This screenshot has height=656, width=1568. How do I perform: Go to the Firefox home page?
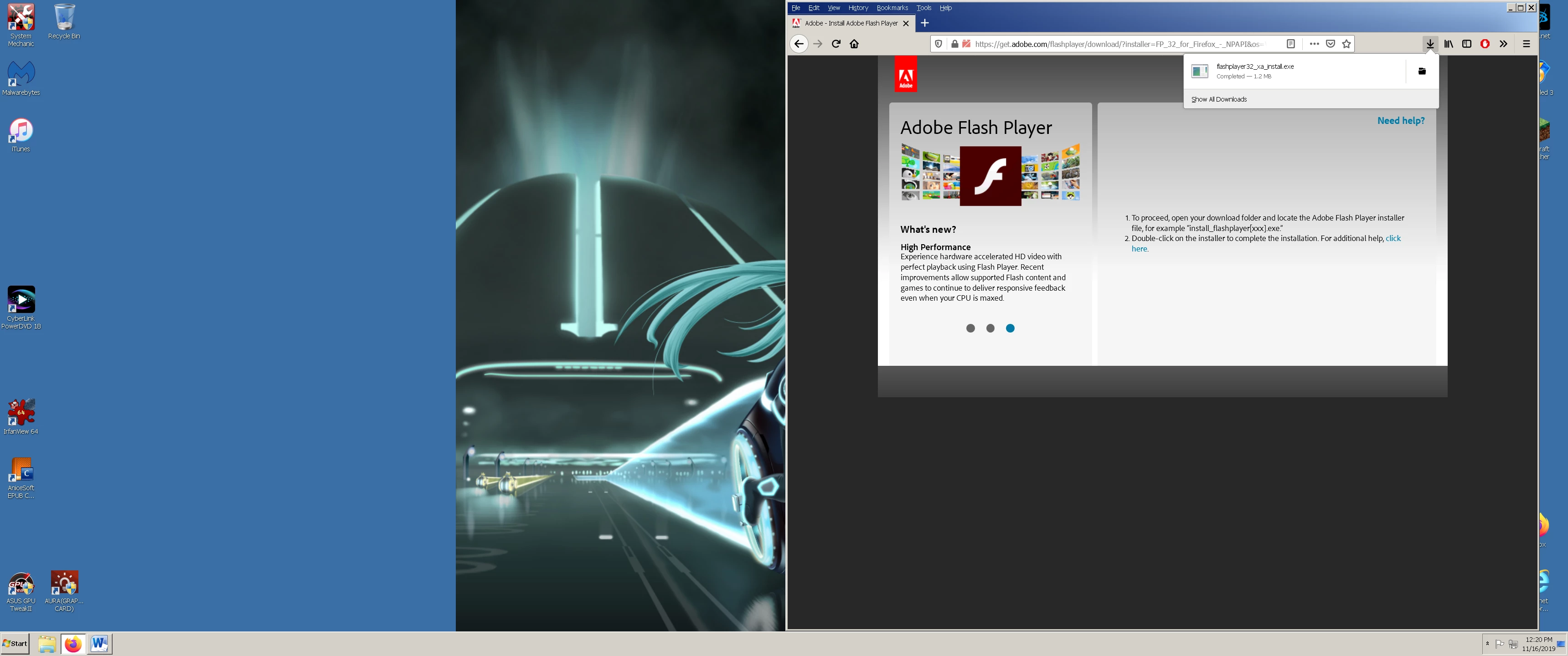coord(854,44)
